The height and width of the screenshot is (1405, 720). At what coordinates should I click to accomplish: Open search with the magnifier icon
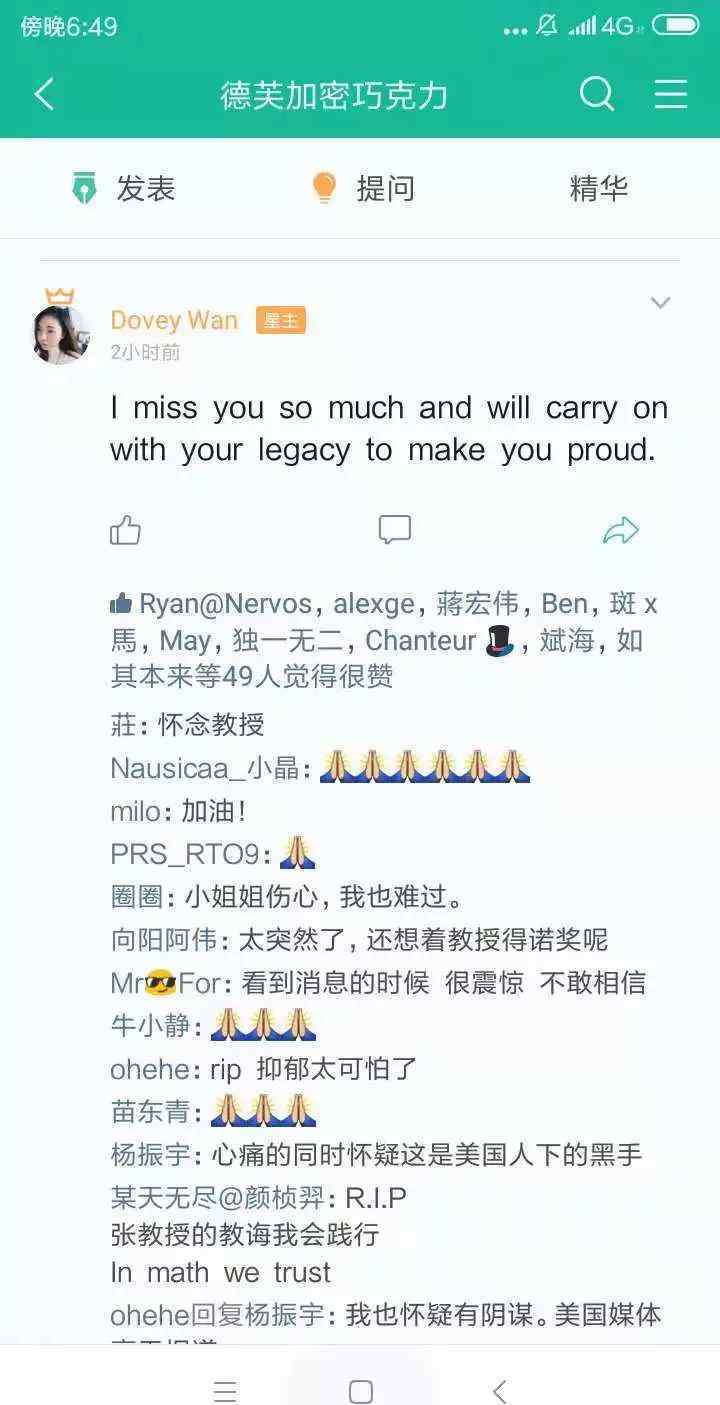[597, 94]
